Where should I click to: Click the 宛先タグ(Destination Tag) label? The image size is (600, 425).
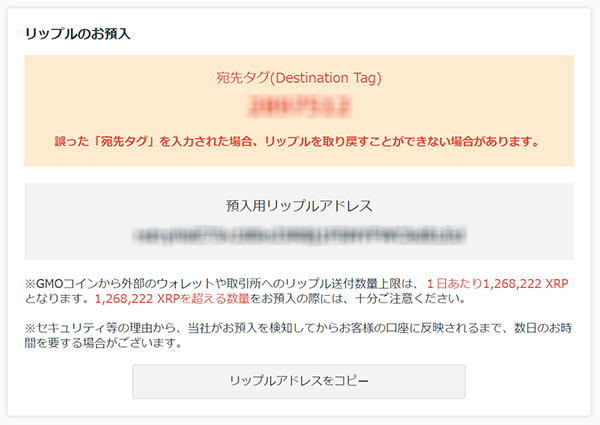299,78
